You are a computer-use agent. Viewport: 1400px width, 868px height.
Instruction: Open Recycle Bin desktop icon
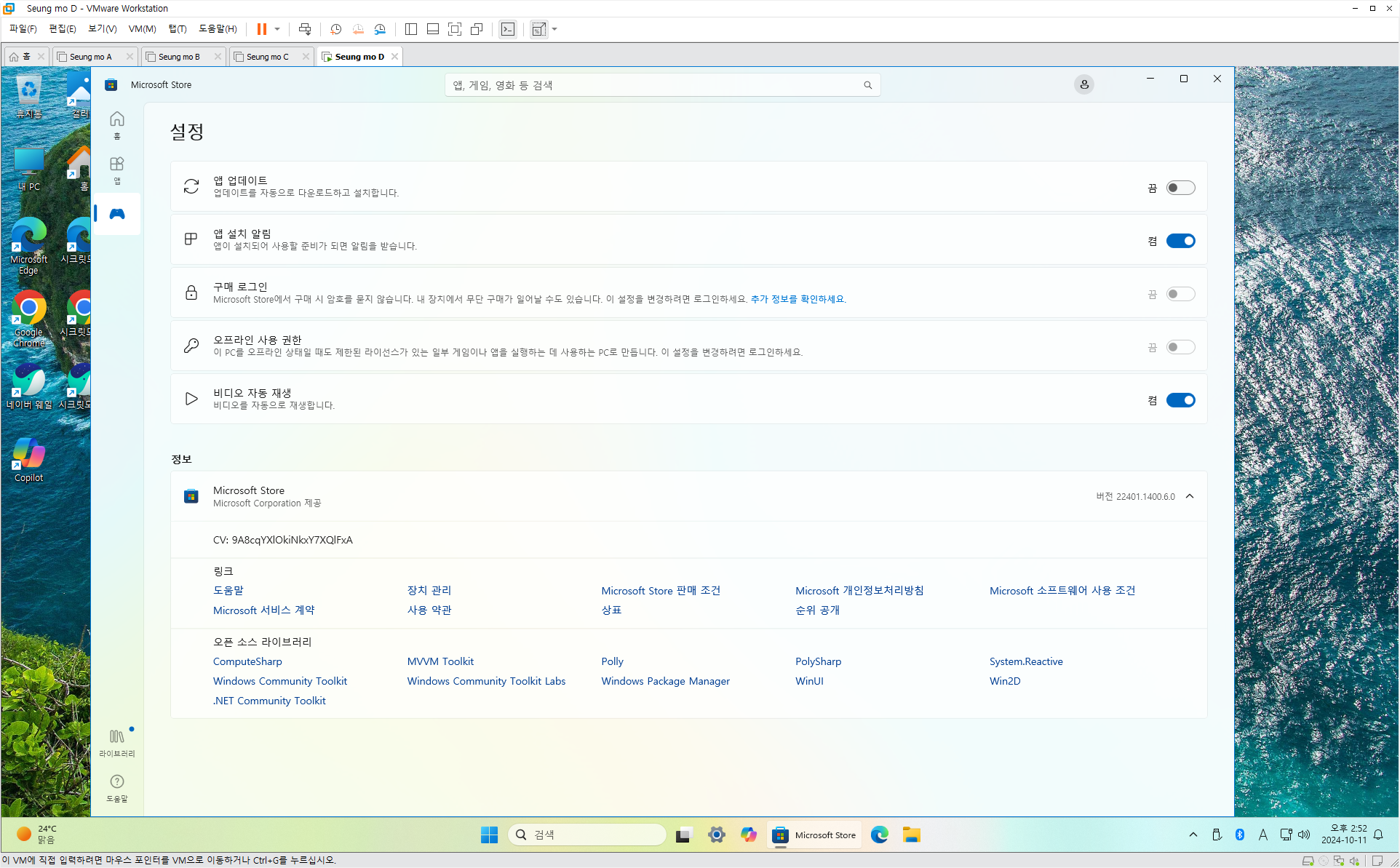pos(28,97)
